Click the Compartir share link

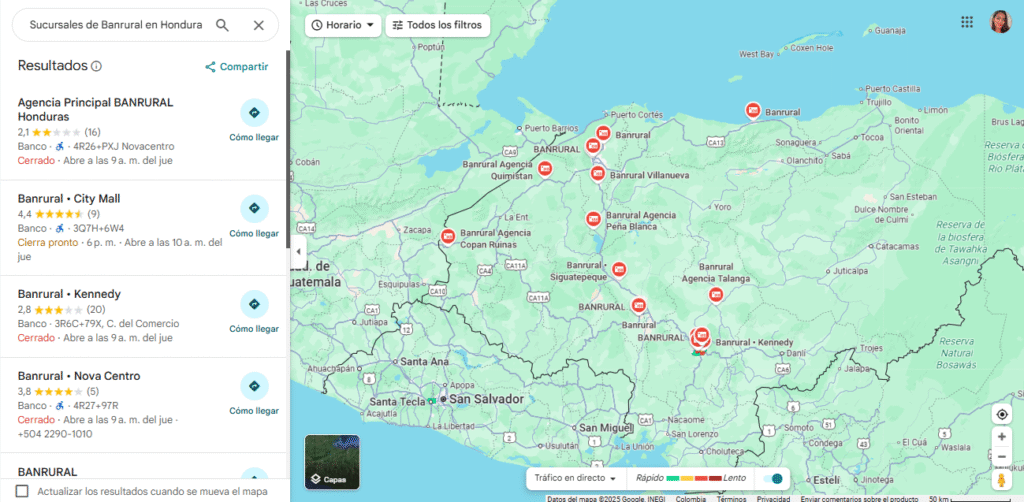point(236,67)
